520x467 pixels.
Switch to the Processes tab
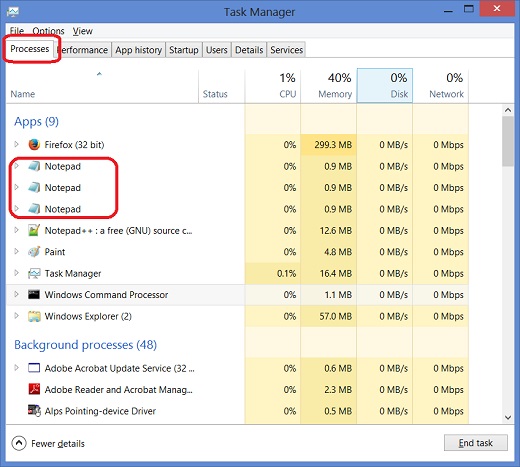point(30,49)
